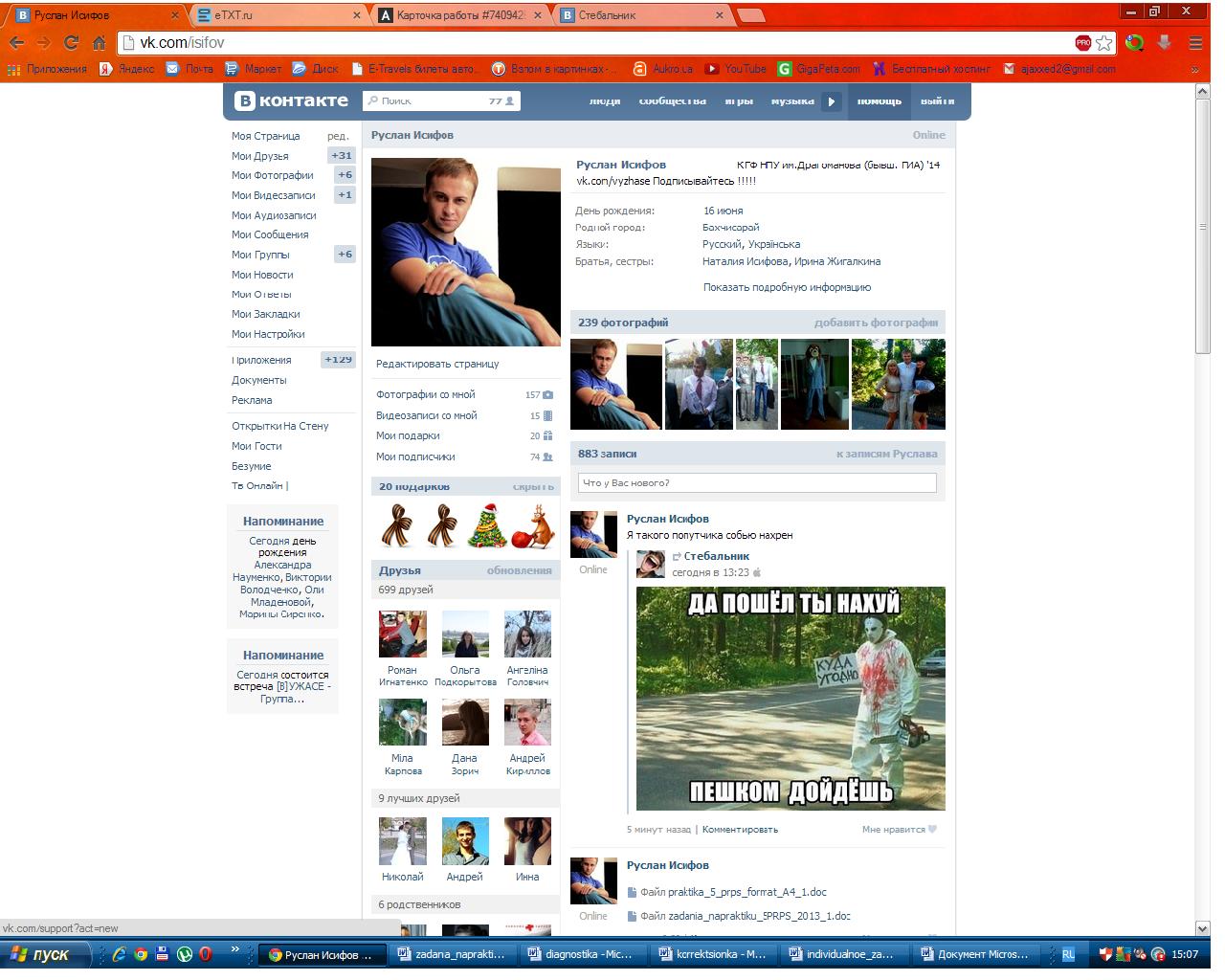Open the Диск bookmark
Image resolution: width=1225 pixels, height=980 pixels.
[315, 69]
